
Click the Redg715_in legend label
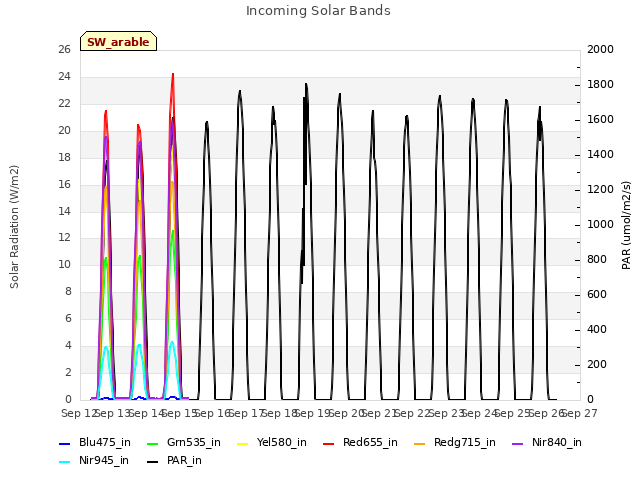[464, 442]
